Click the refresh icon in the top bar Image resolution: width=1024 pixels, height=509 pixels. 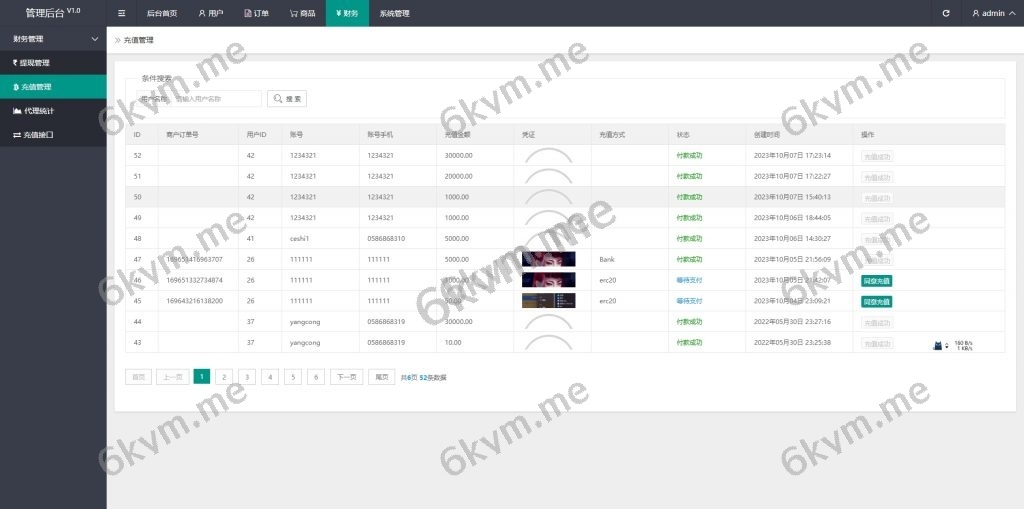[x=946, y=13]
